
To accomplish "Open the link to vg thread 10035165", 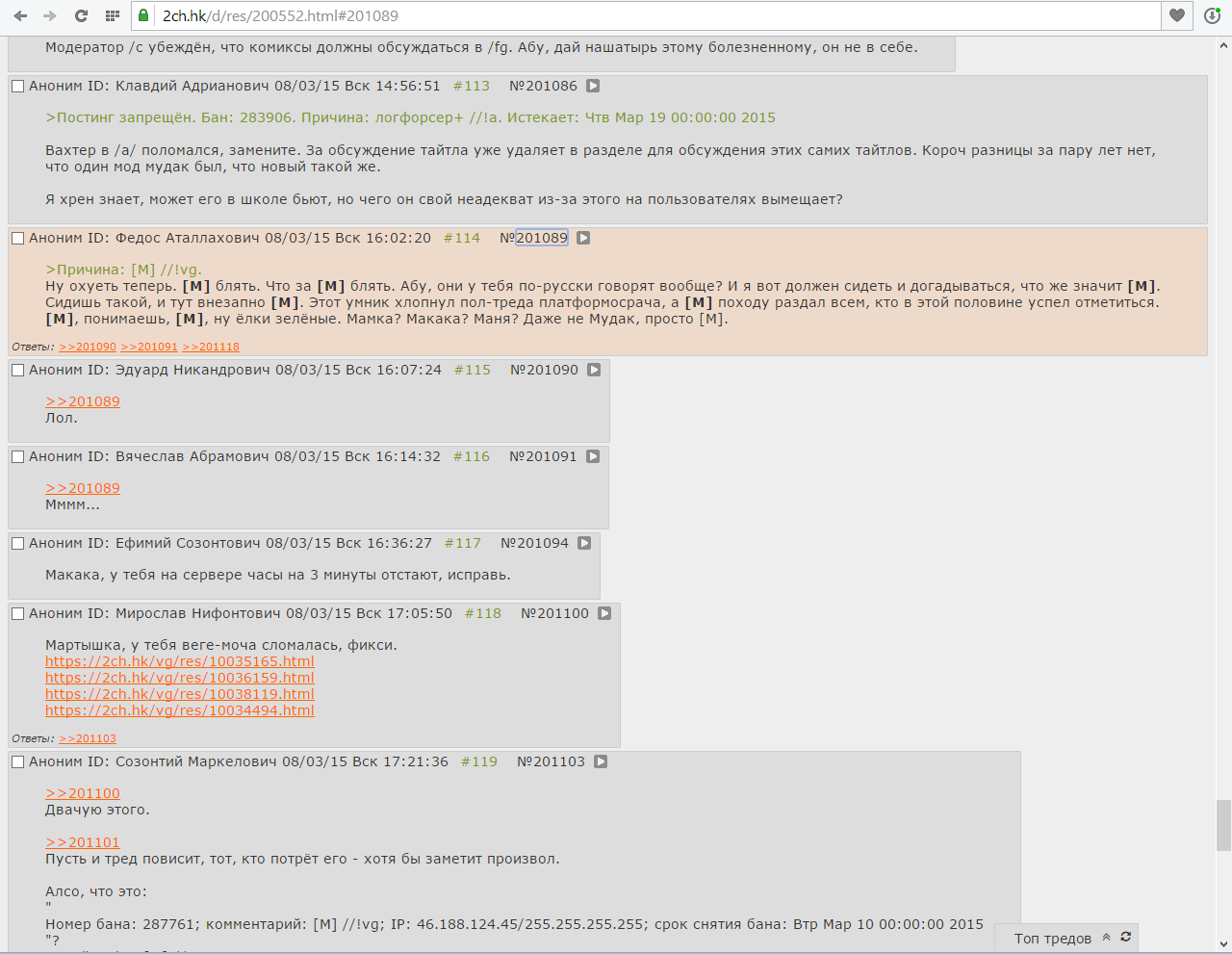I will 180,661.
